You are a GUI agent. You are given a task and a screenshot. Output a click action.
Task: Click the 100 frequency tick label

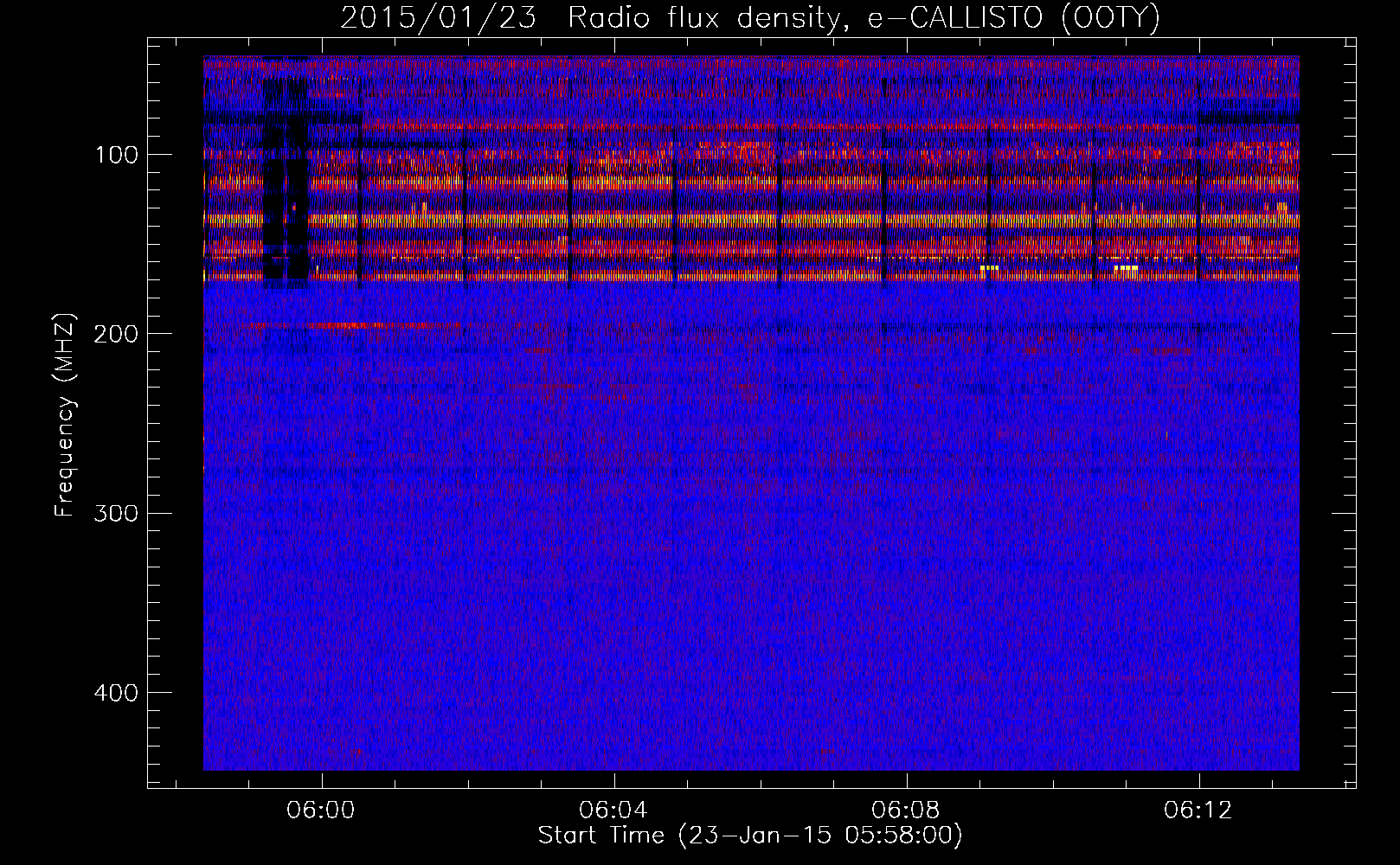point(115,155)
